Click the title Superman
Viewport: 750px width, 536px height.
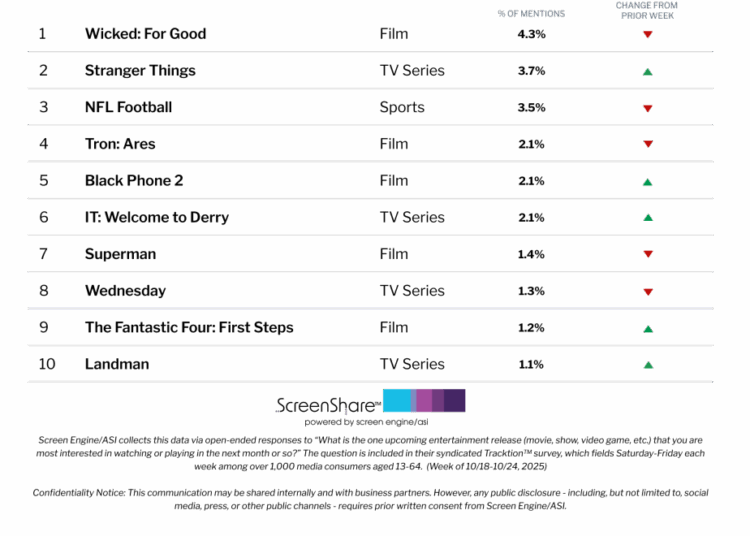(x=121, y=254)
